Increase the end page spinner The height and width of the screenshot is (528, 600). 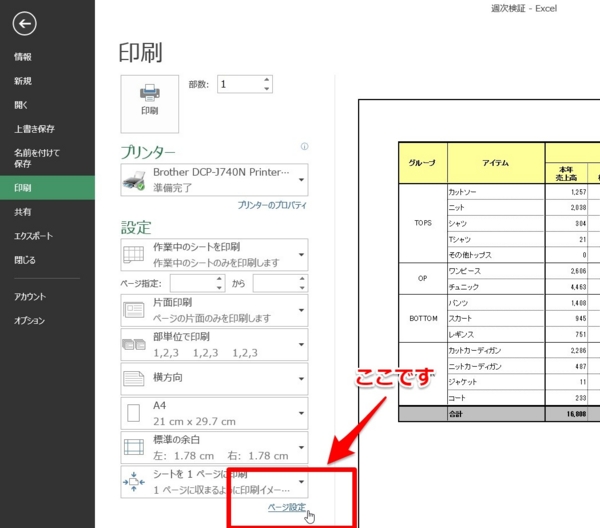pyautogui.click(x=302, y=279)
